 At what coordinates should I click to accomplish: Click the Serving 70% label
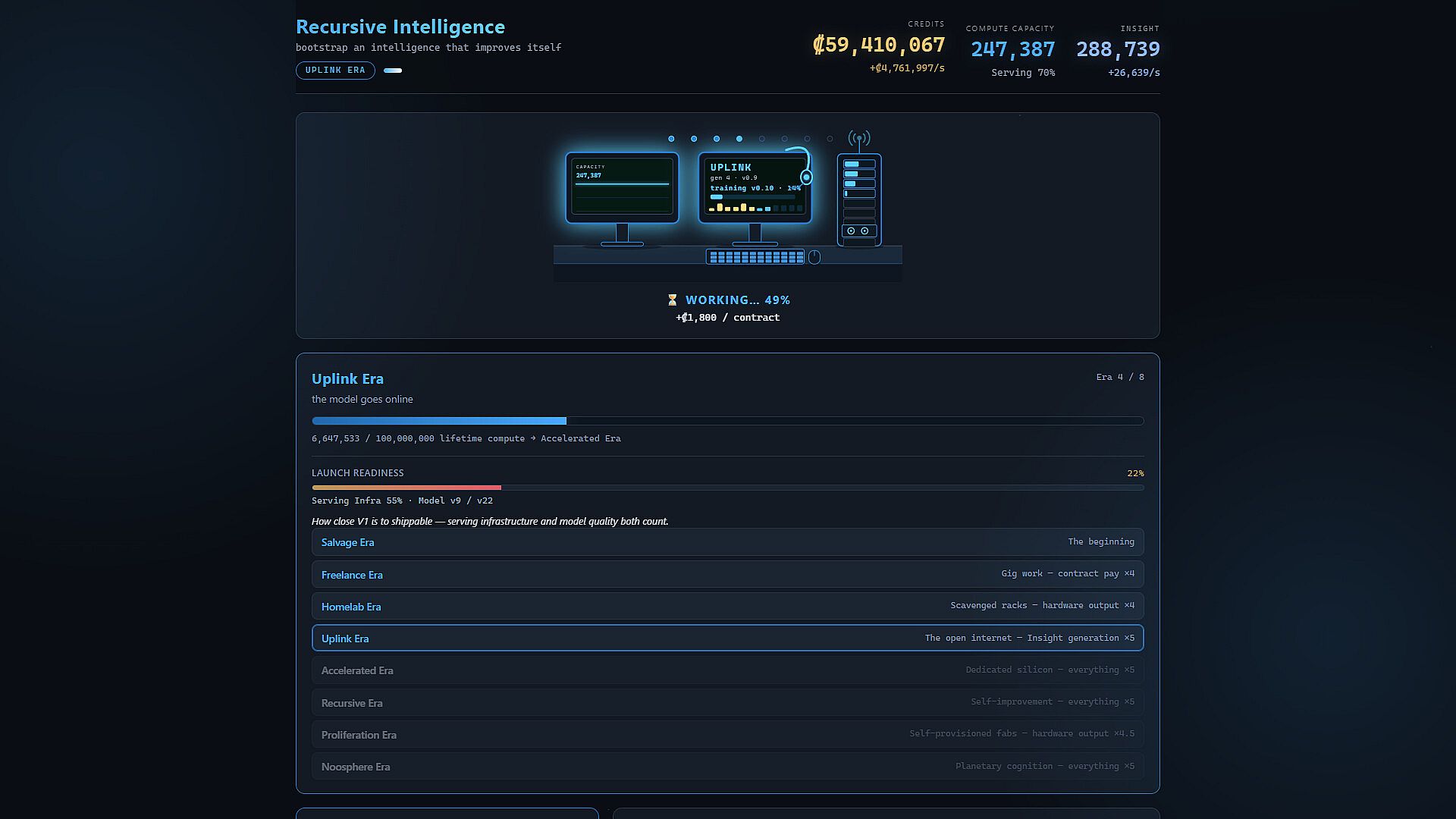[x=1023, y=73]
